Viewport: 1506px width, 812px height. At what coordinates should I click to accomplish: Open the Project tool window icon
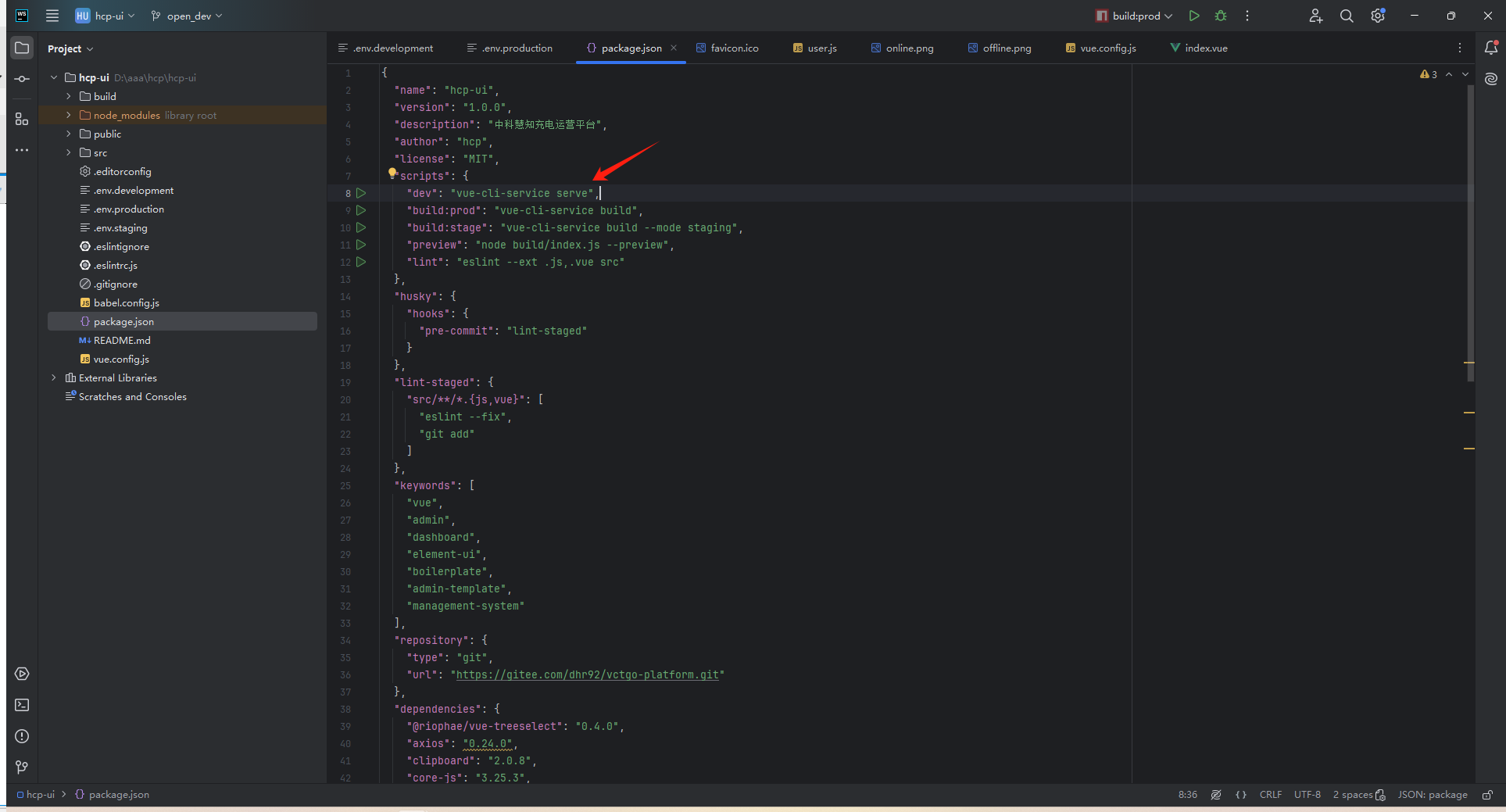pos(22,48)
